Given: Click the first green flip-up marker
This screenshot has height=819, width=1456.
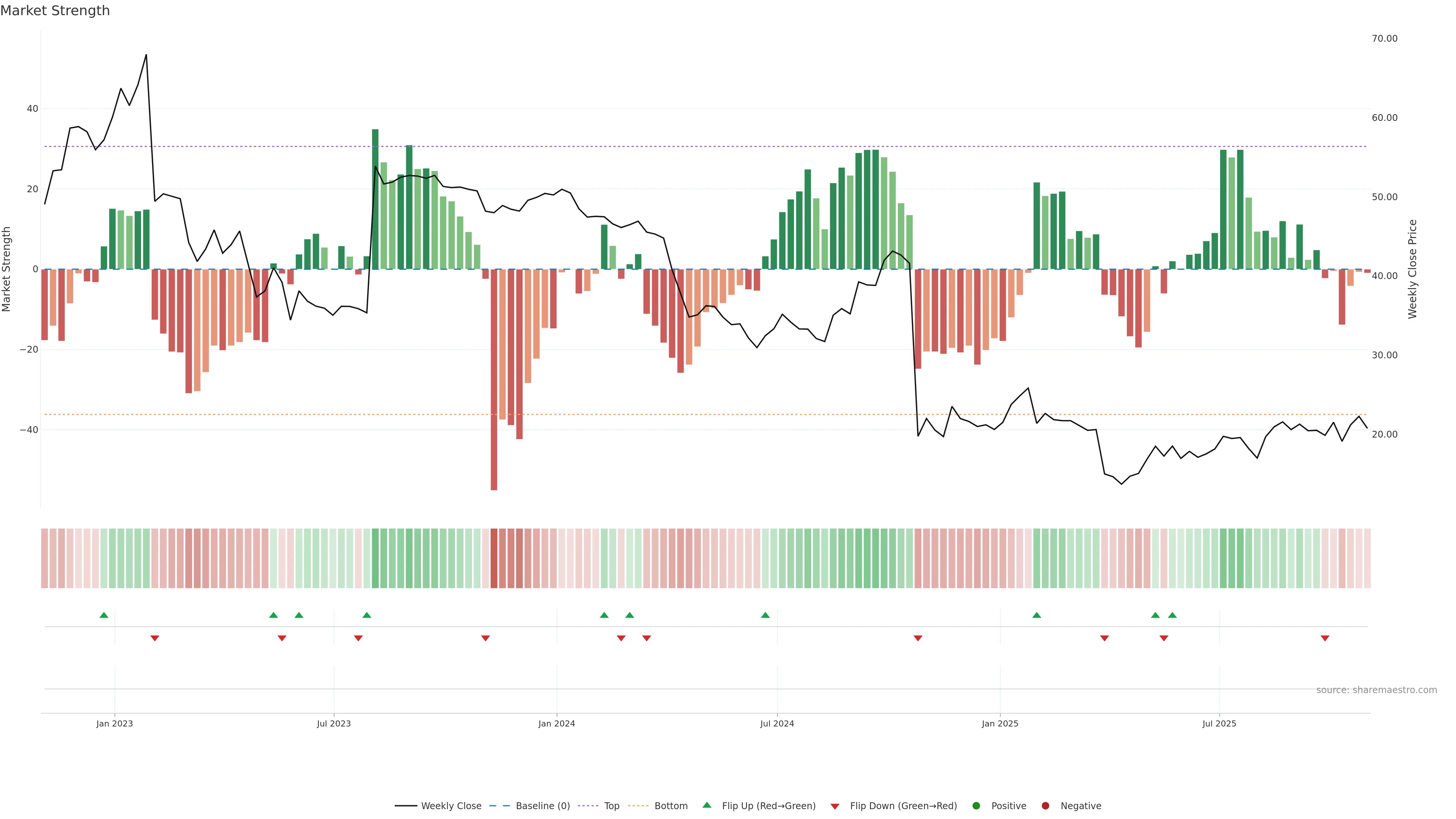Looking at the screenshot, I should pyautogui.click(x=104, y=615).
